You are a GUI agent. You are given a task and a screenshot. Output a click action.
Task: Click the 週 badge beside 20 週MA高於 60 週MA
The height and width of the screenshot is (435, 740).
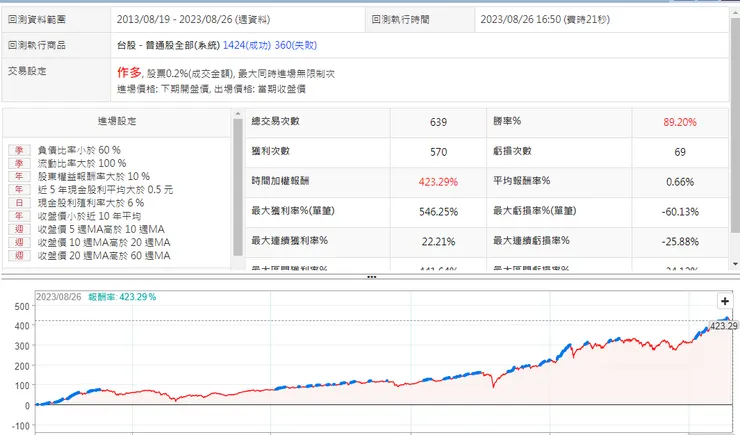19,256
